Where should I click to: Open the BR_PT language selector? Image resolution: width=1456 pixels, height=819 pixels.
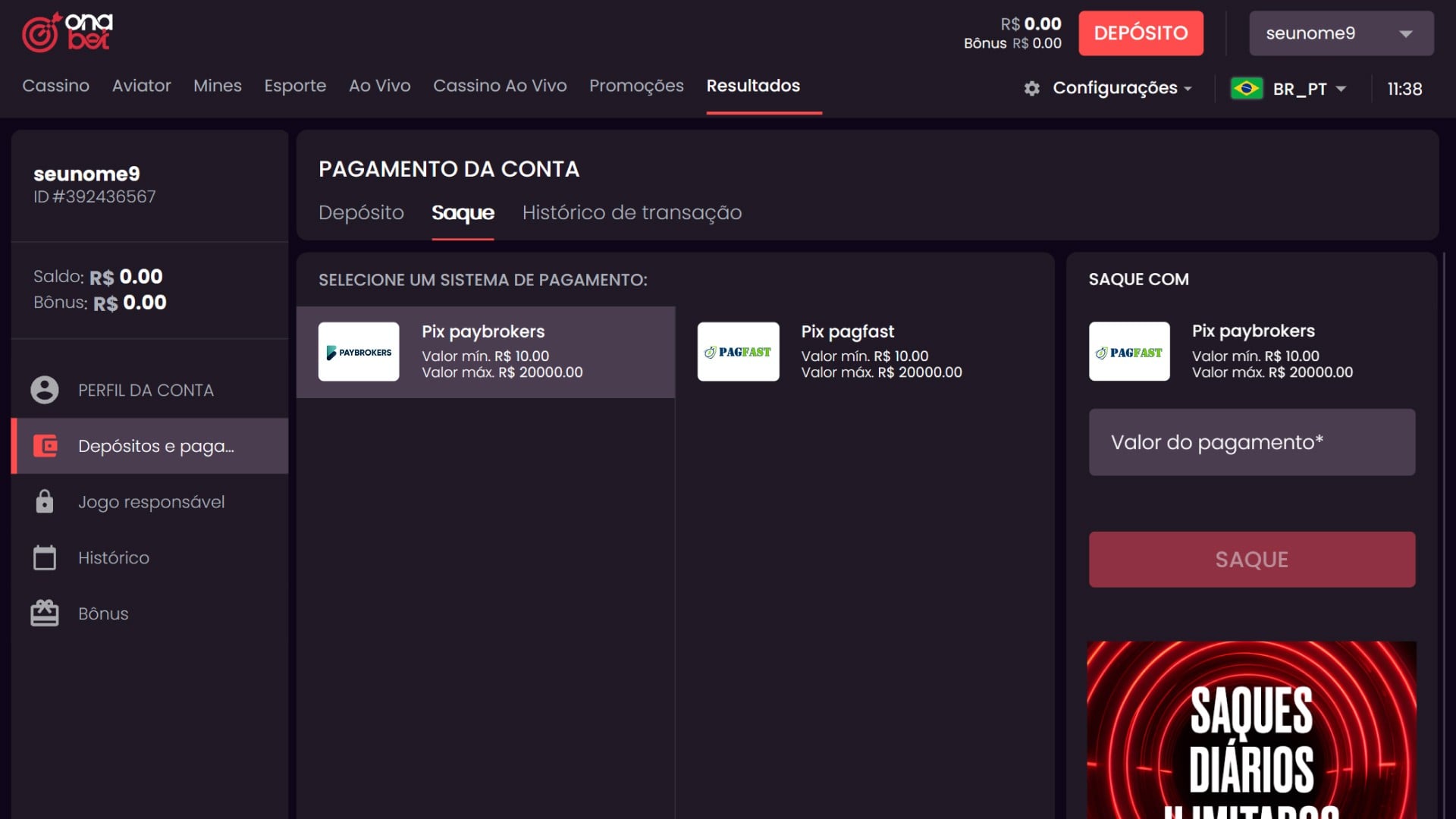point(1309,89)
